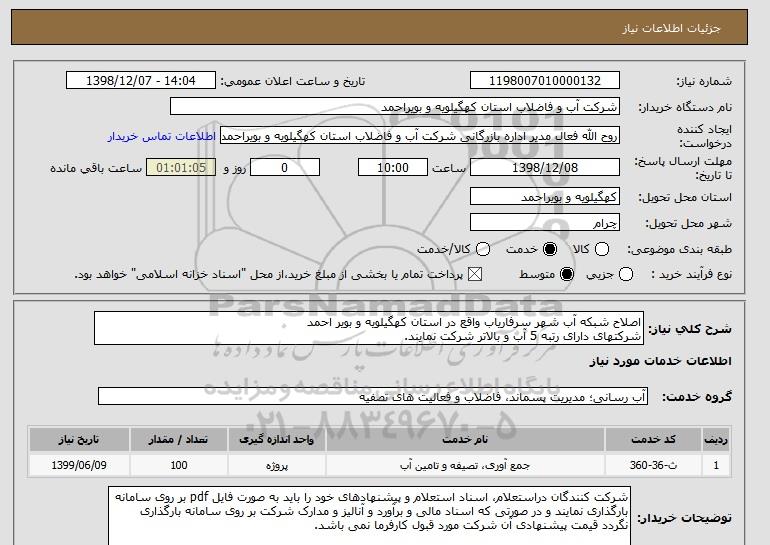The image size is (770, 545).
Task: Click the گروه خدمت label
Action: [x=697, y=397]
